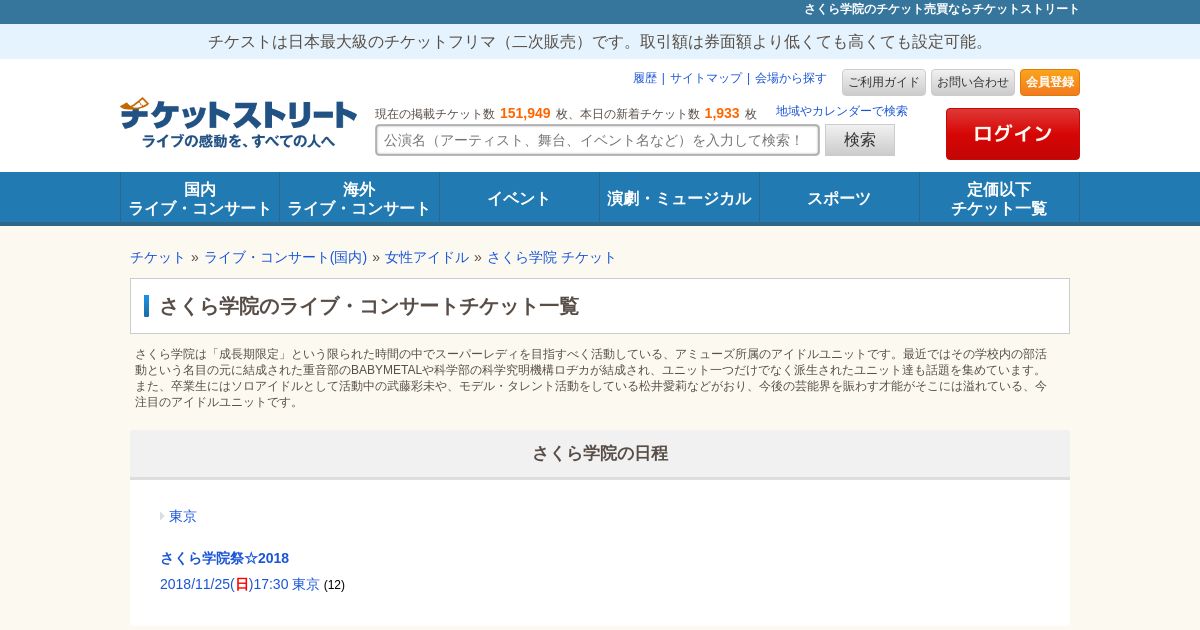Focus the 公演名 search input field
The image size is (1200, 630).
click(597, 140)
